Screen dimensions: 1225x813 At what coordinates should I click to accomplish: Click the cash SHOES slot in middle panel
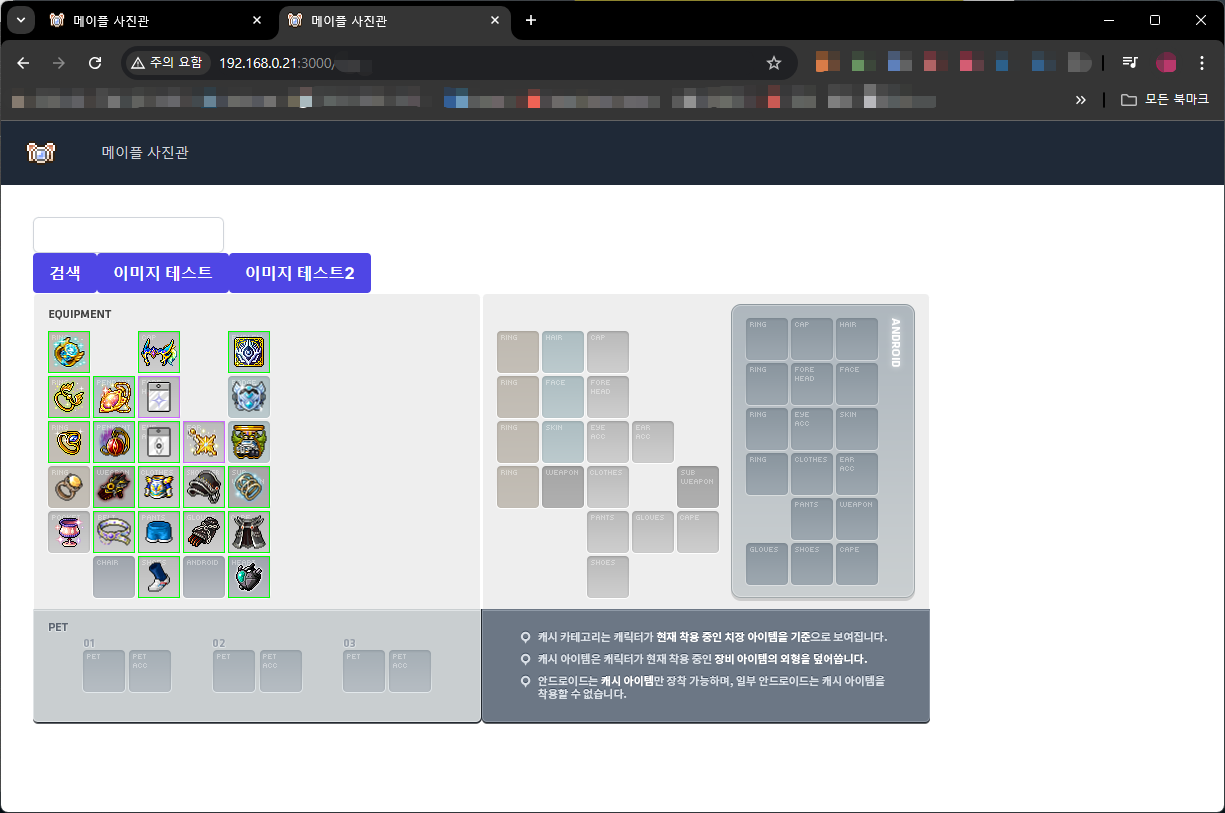[x=608, y=577]
